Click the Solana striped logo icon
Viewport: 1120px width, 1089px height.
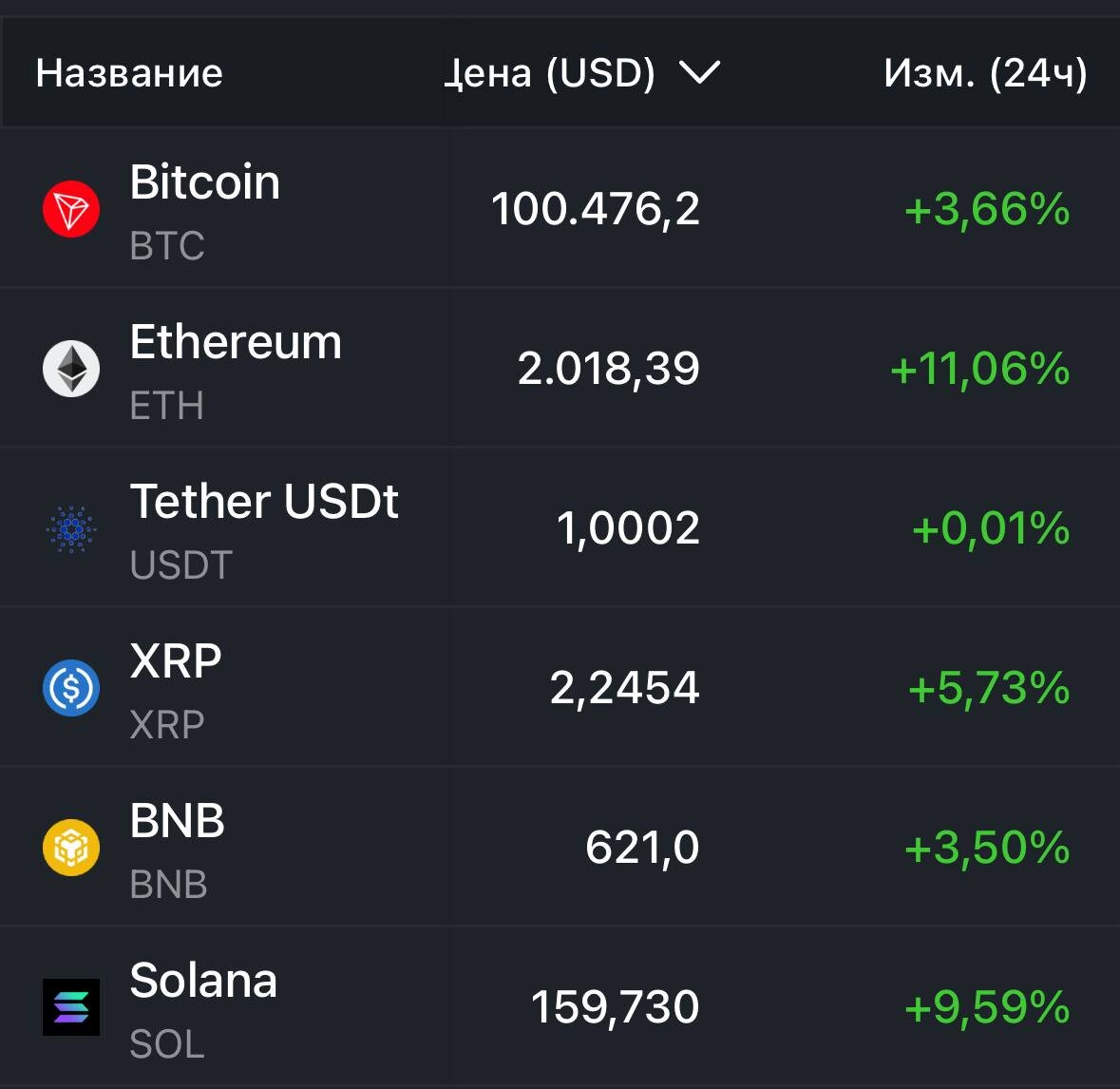71,1007
